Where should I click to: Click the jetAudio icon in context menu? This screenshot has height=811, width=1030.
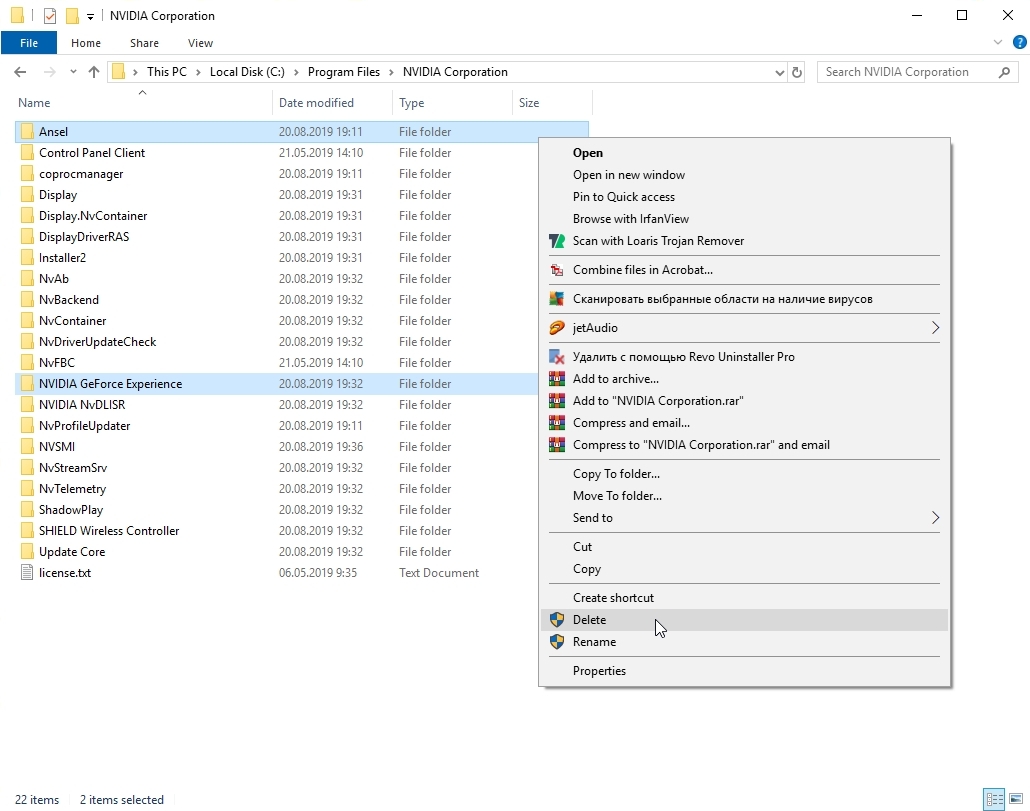(557, 328)
